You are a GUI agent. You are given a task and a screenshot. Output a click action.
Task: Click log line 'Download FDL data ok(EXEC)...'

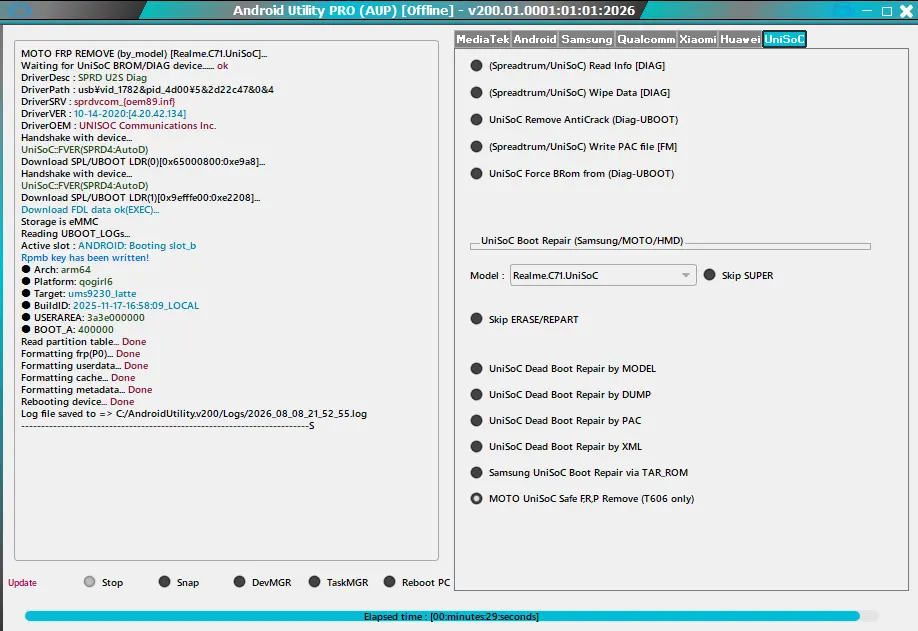[90, 210]
